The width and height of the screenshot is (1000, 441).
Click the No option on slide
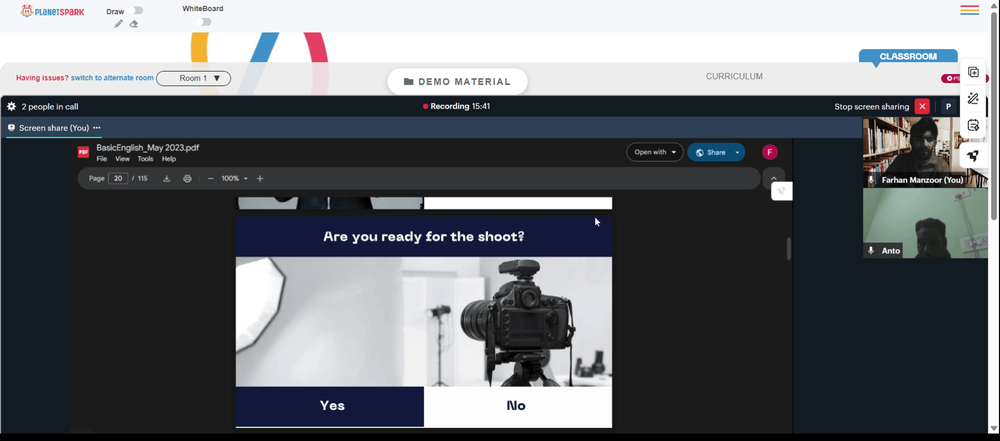pyautogui.click(x=517, y=406)
